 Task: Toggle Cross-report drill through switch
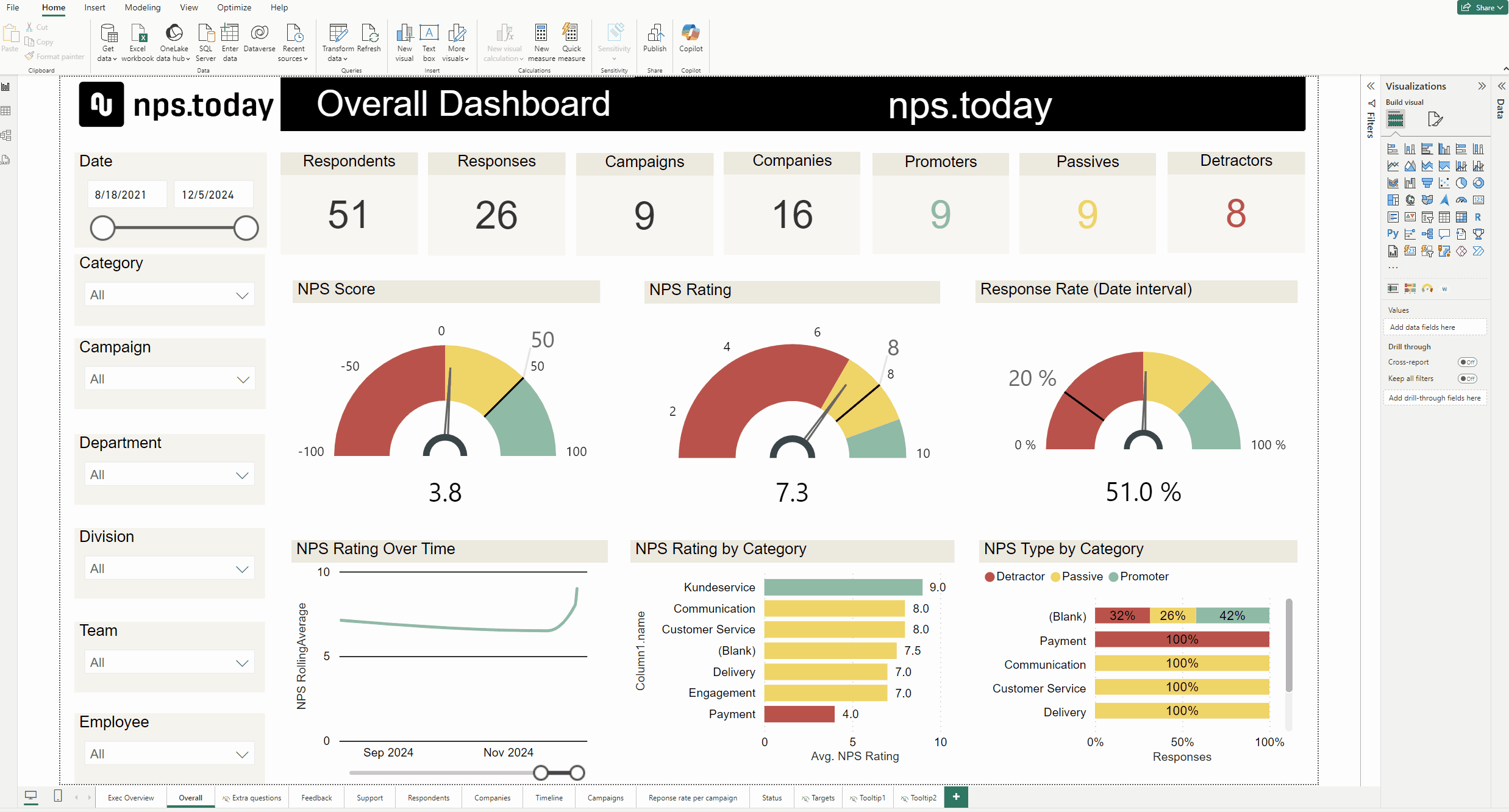(1467, 362)
